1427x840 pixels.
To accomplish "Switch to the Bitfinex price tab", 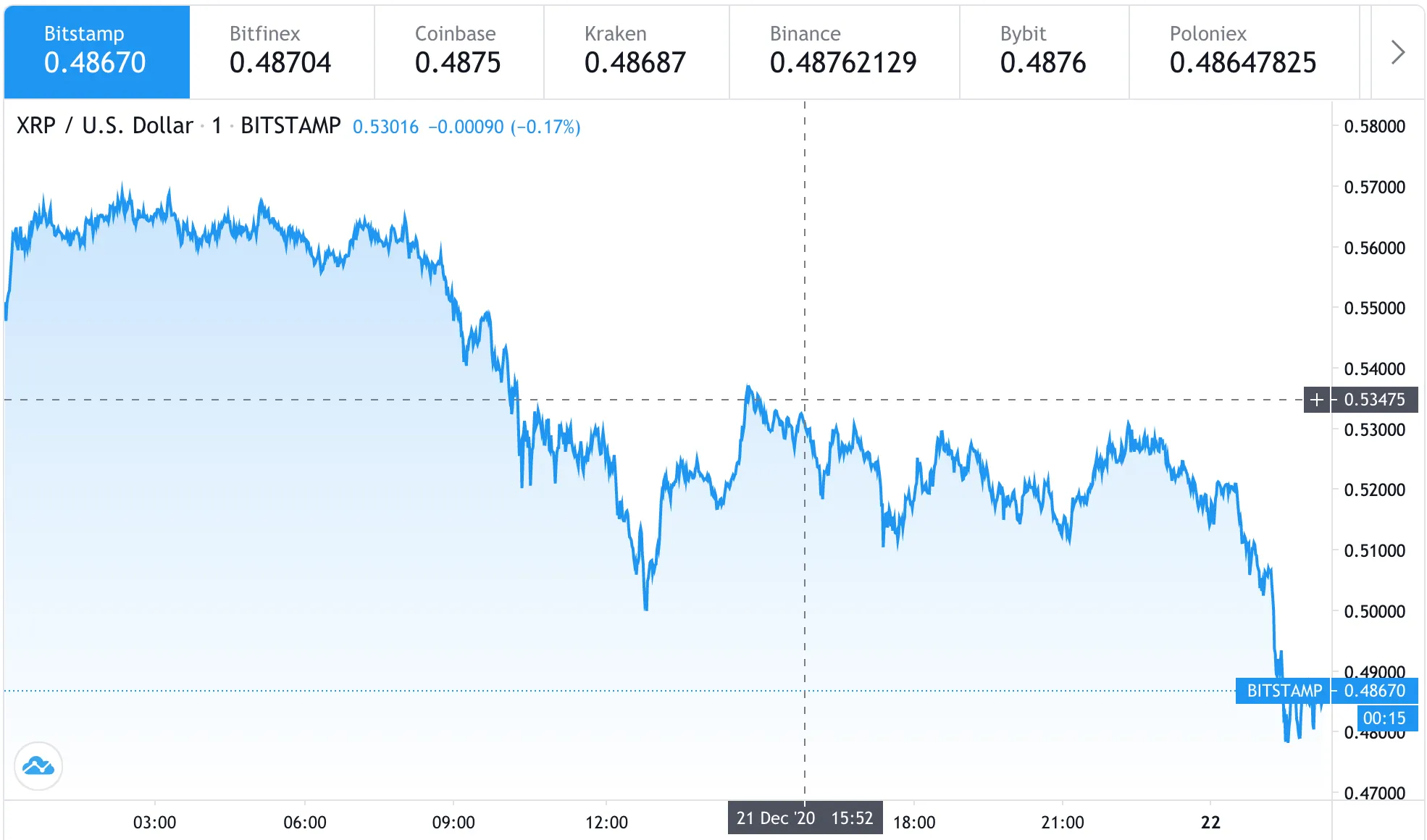I will tap(280, 51).
